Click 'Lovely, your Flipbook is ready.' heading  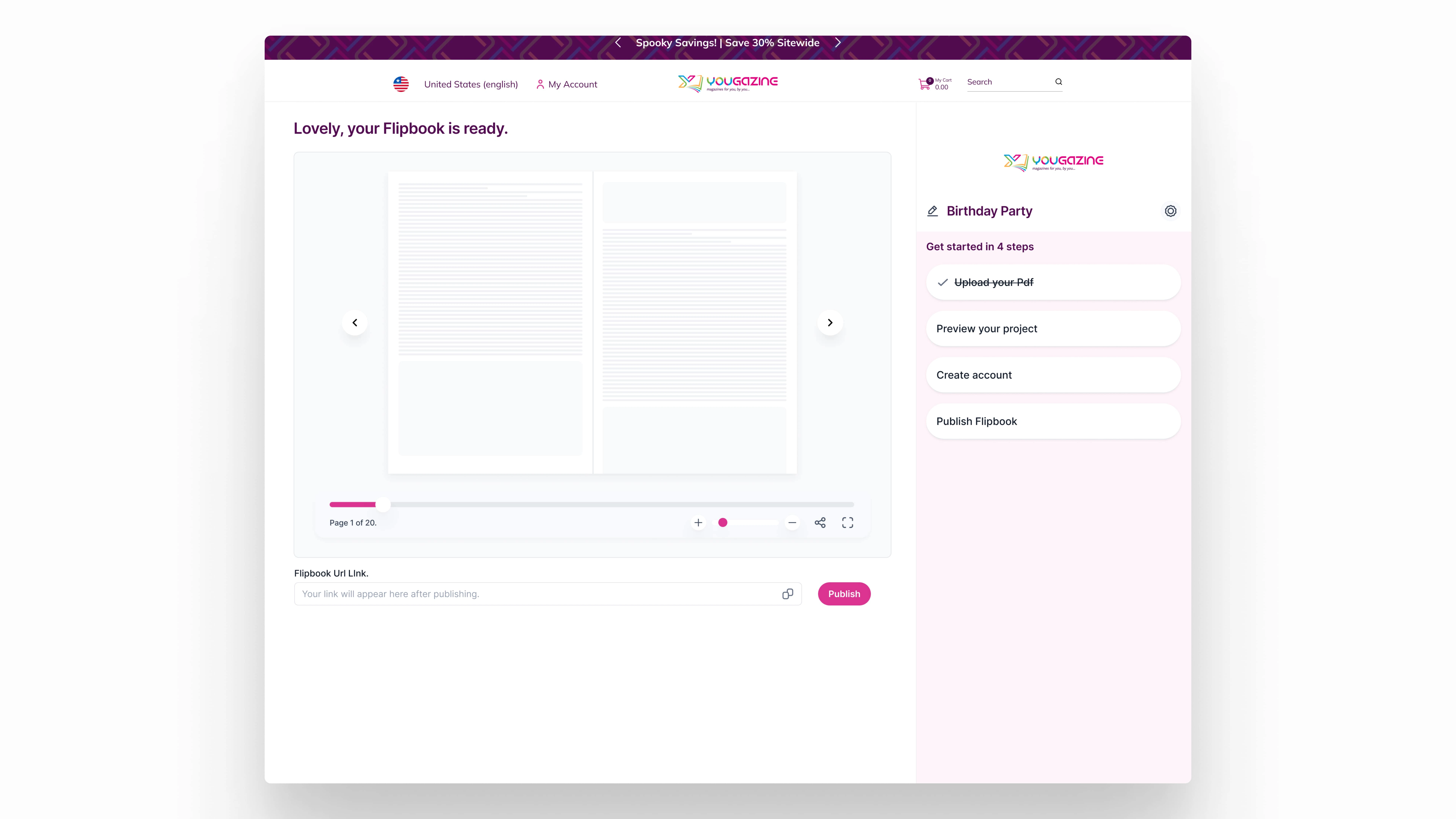pyautogui.click(x=401, y=129)
